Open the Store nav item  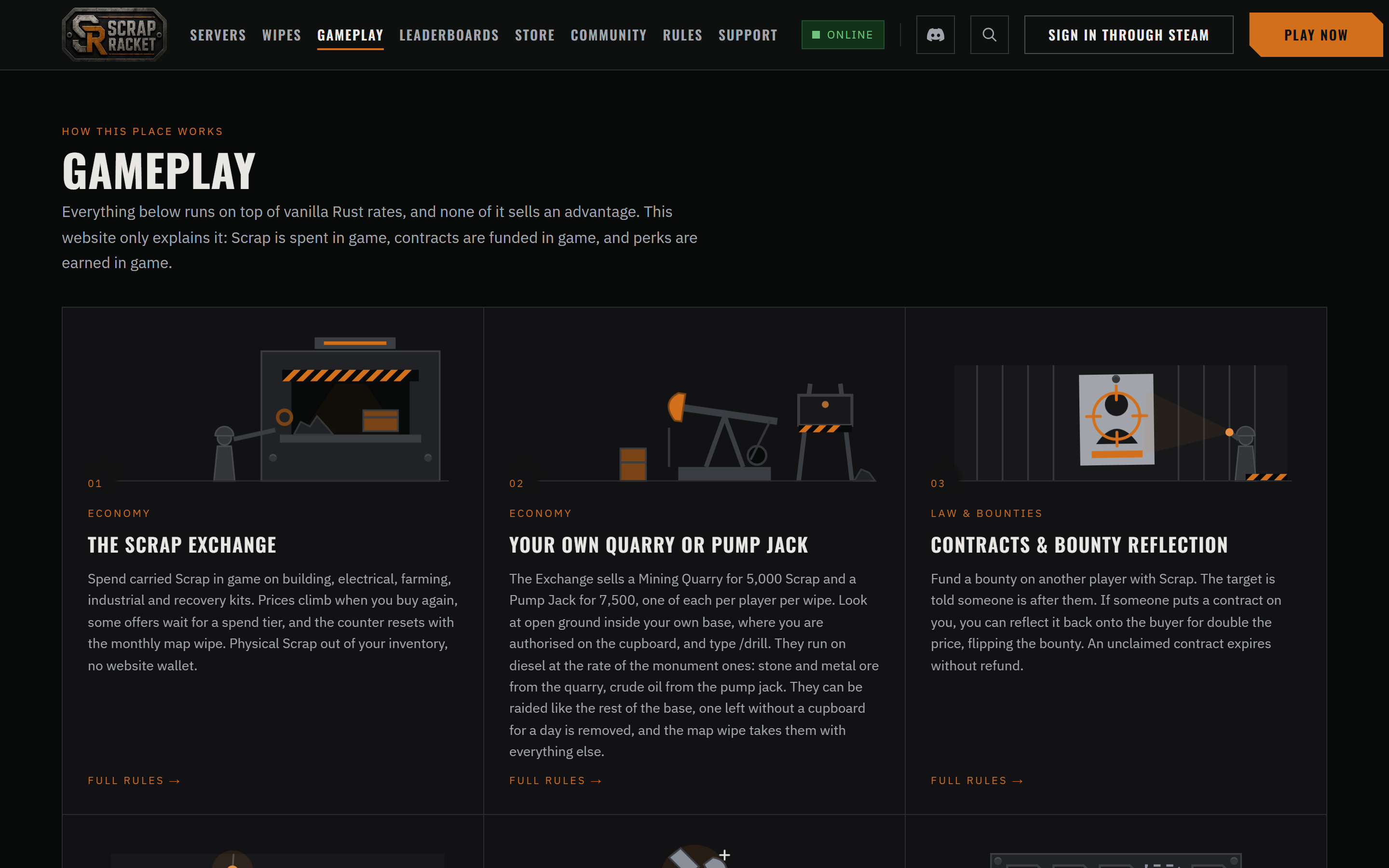[x=534, y=35]
